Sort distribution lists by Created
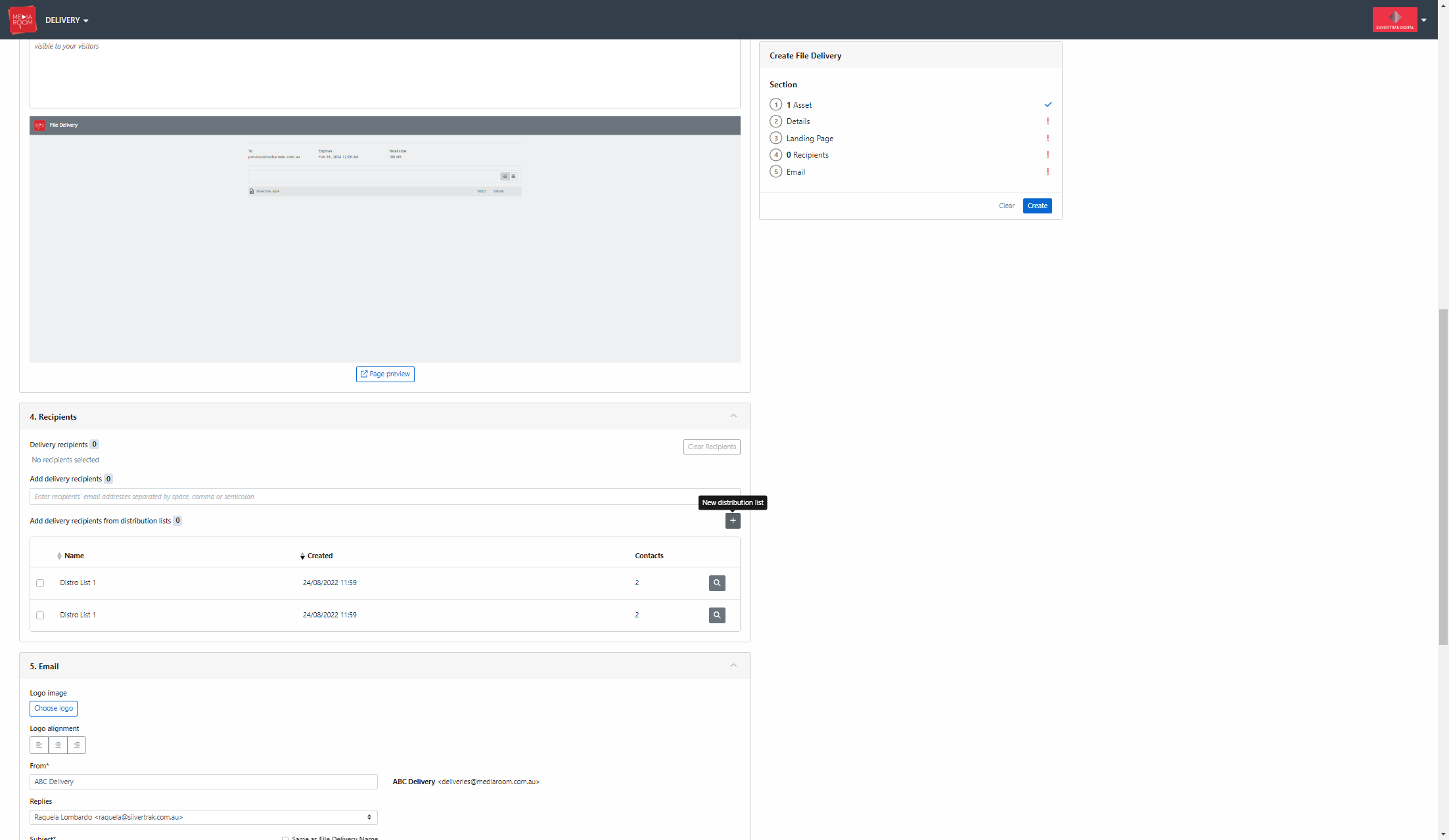The width and height of the screenshot is (1449, 840). point(316,556)
